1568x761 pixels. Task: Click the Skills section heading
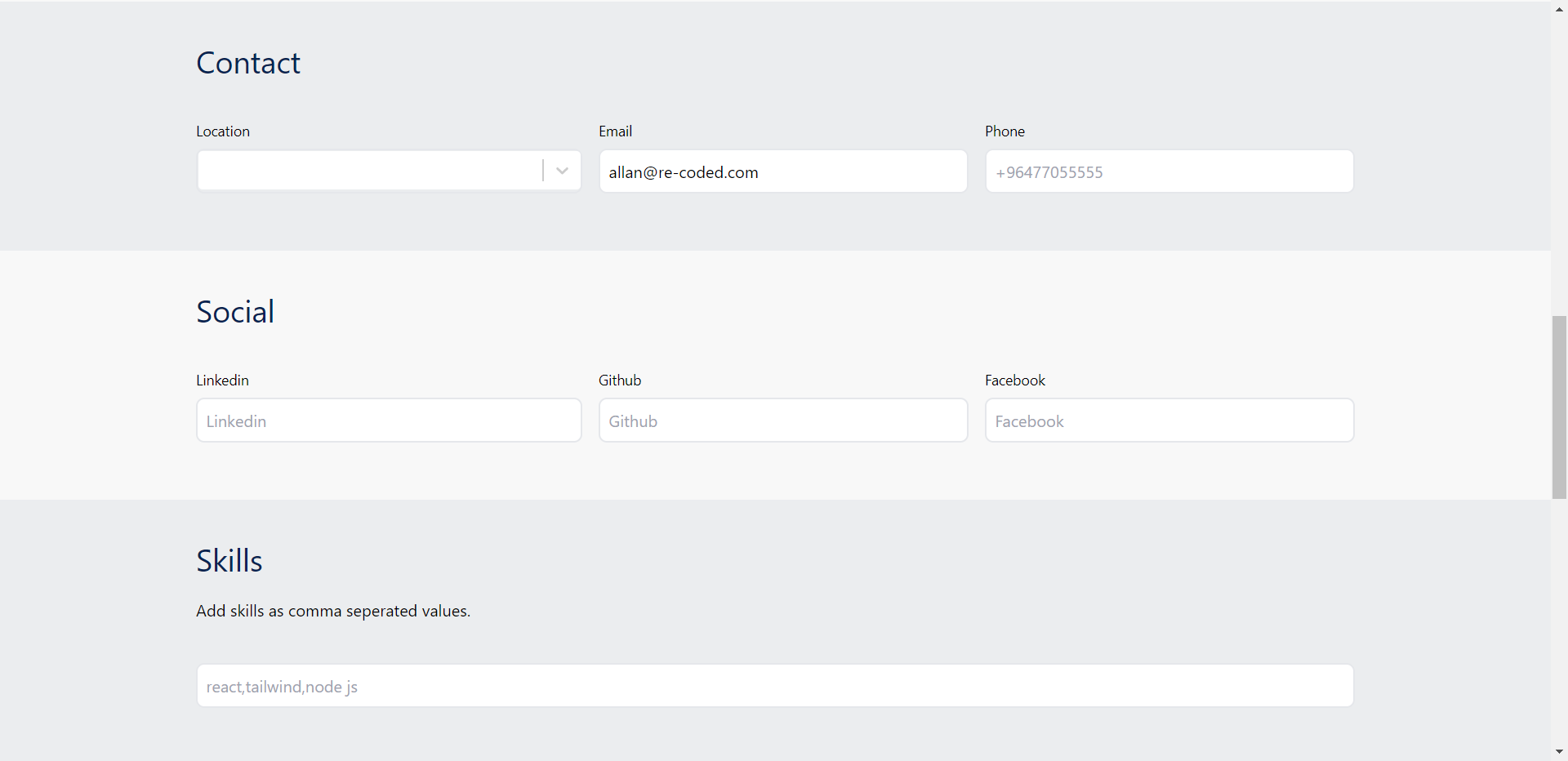(x=229, y=560)
